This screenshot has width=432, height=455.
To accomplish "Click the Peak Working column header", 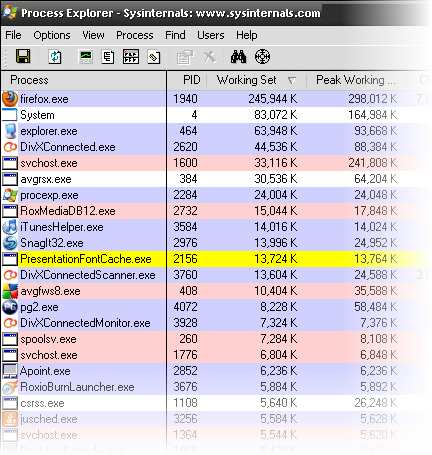I will pyautogui.click(x=356, y=80).
